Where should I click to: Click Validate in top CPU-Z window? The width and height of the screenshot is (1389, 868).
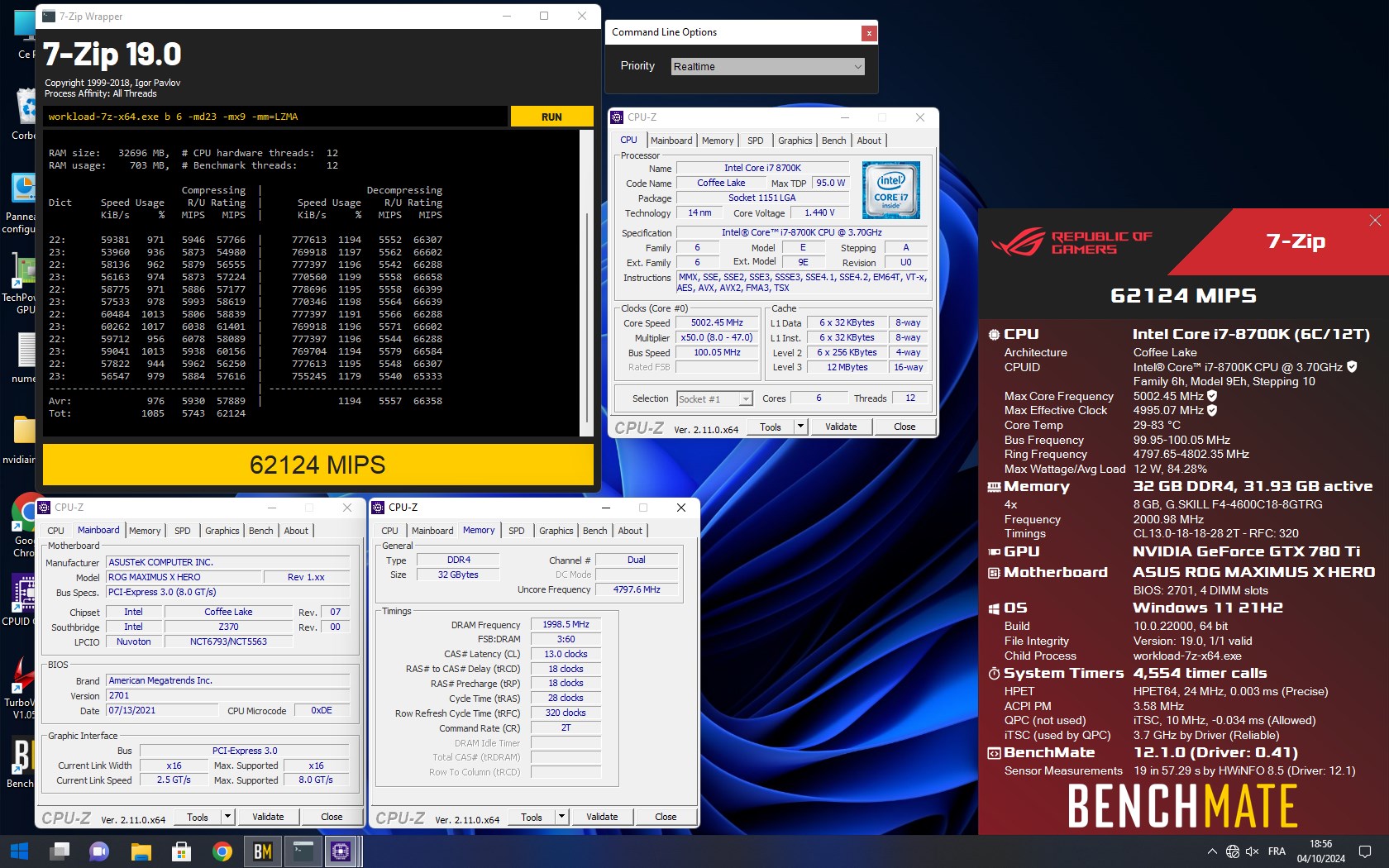[x=841, y=427]
